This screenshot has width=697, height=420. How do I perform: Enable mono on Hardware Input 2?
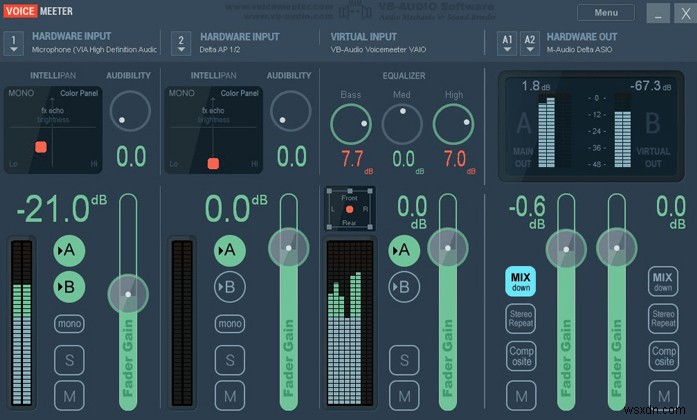click(230, 324)
